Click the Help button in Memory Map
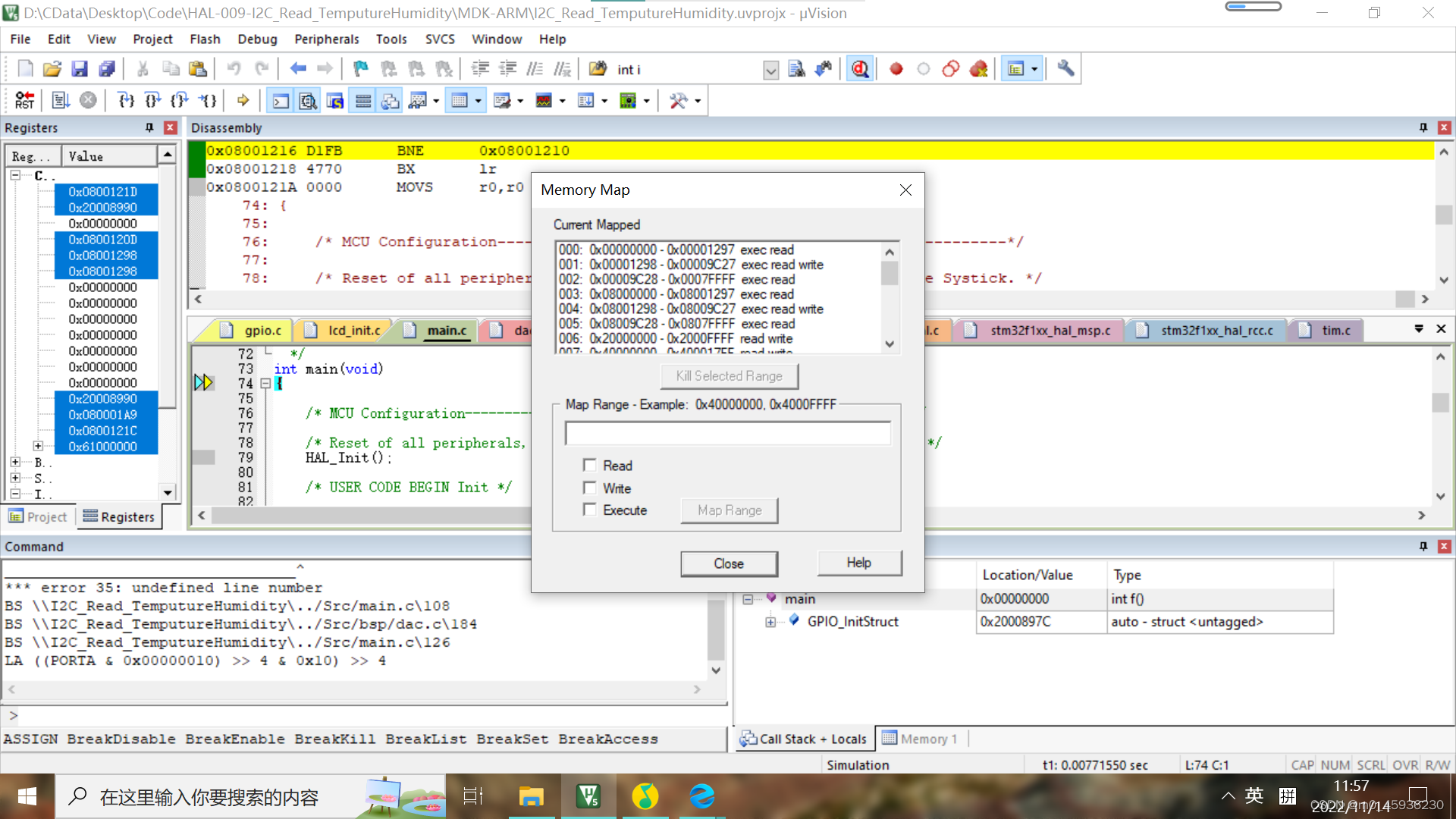Viewport: 1456px width, 819px height. pos(858,563)
